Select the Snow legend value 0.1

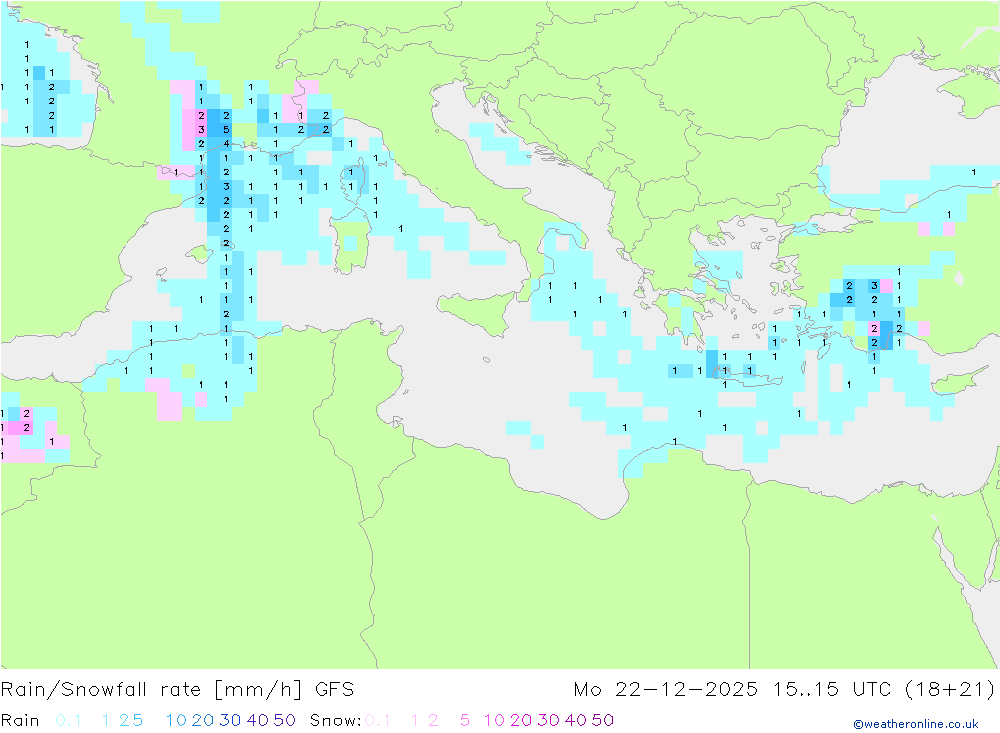378,720
